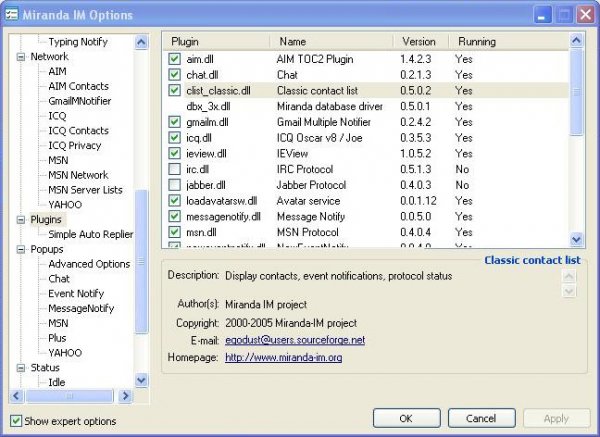Uncheck the ieview.dll checkbox

pyautogui.click(x=174, y=153)
